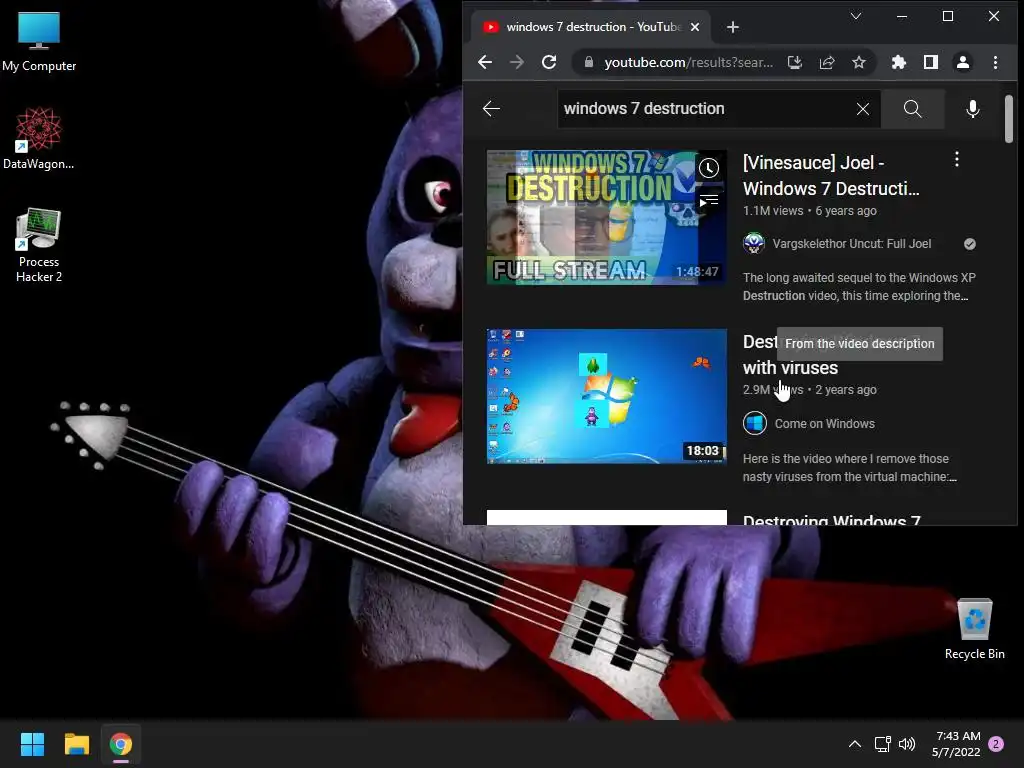The width and height of the screenshot is (1024, 768).
Task: Open Vinesauce Windows 7 Destruction thumbnail
Action: 607,217
